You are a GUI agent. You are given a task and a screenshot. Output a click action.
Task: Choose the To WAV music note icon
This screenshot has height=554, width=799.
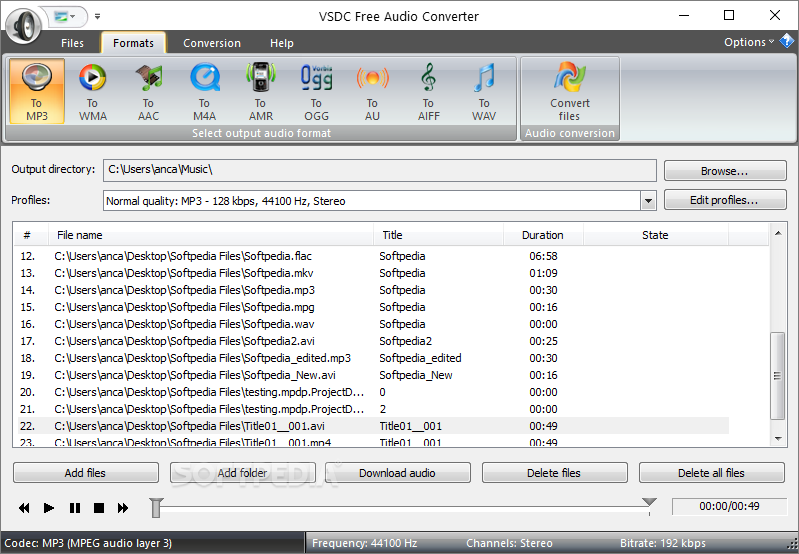pos(484,91)
